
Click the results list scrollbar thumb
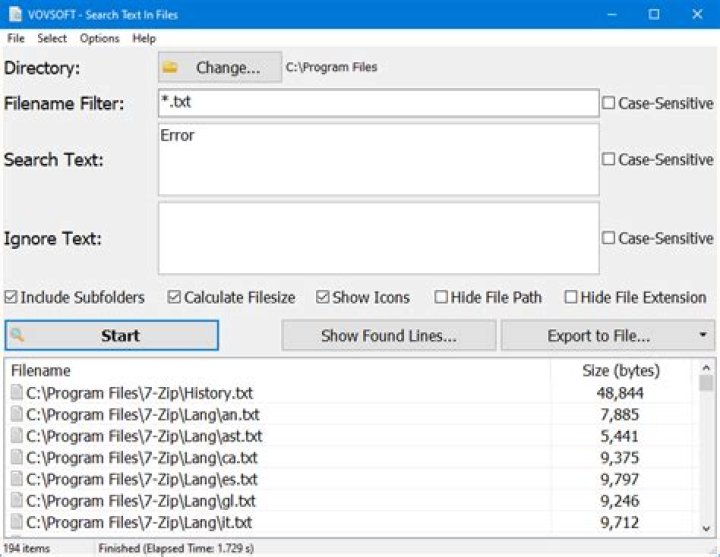706,383
